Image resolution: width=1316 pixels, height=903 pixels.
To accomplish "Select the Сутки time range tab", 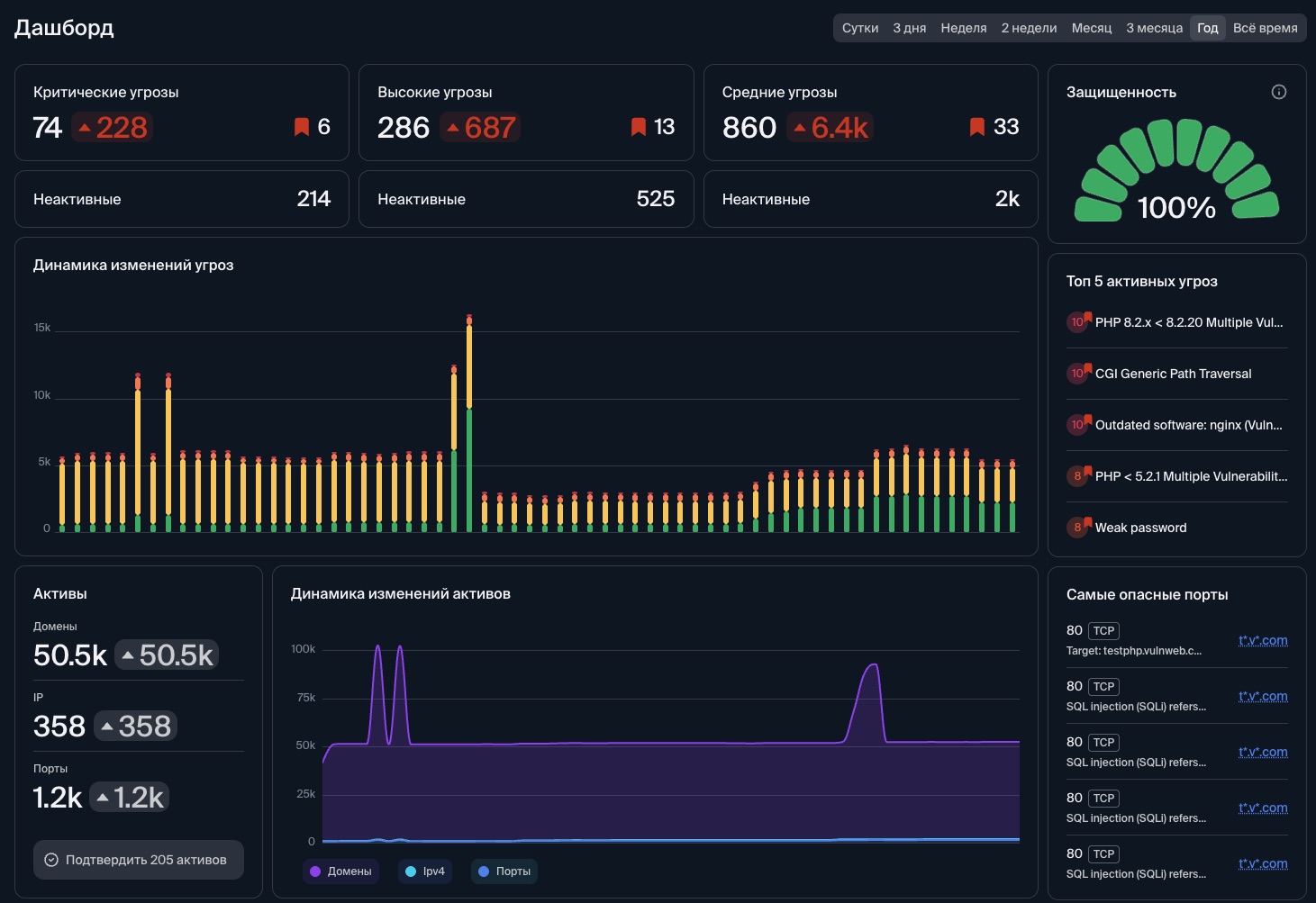I will (859, 28).
